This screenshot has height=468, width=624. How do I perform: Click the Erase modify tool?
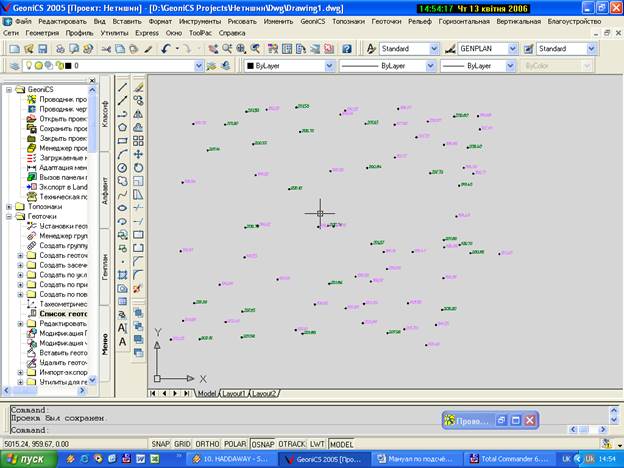(x=138, y=88)
